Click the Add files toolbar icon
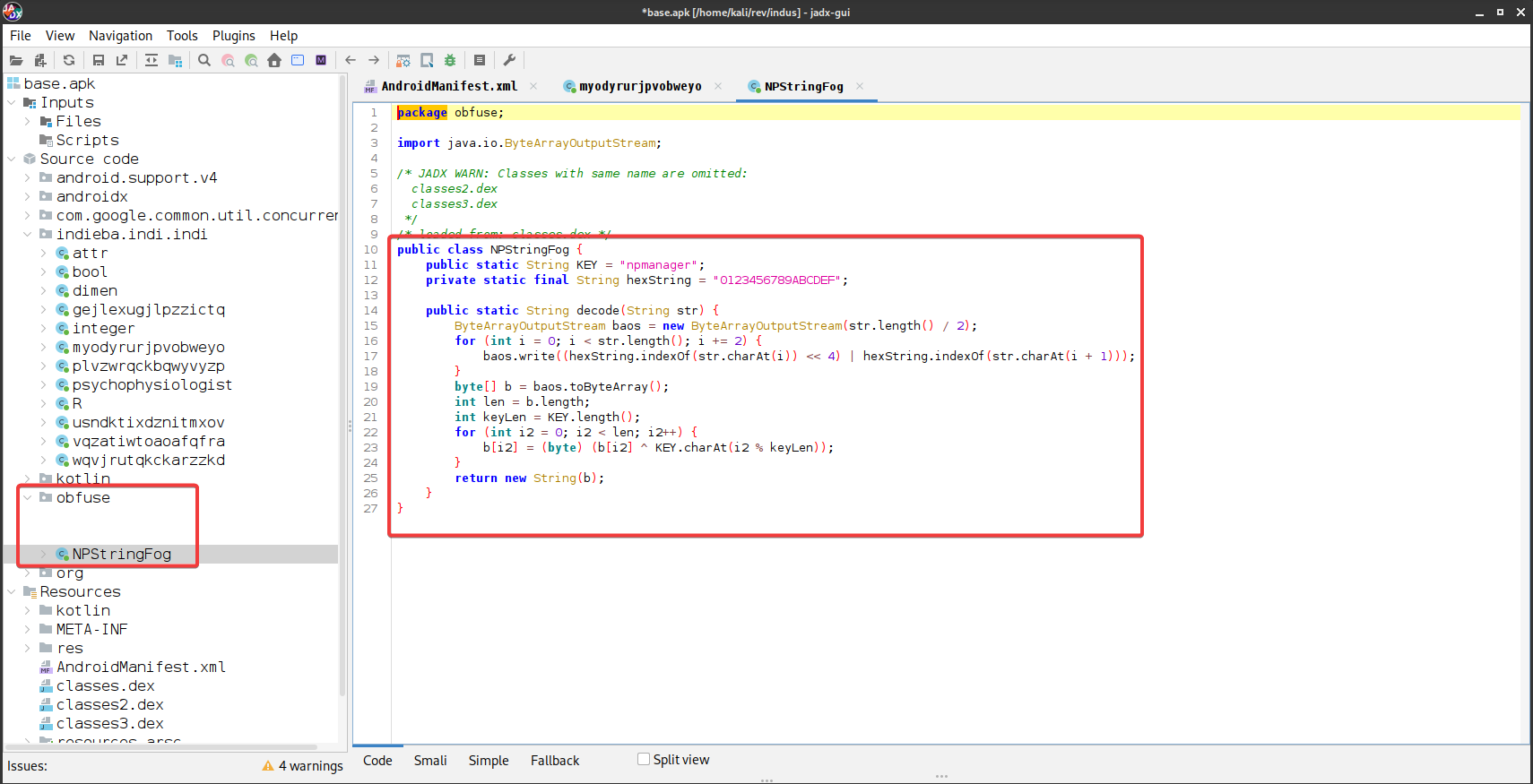Image resolution: width=1533 pixels, height=784 pixels. (x=40, y=60)
